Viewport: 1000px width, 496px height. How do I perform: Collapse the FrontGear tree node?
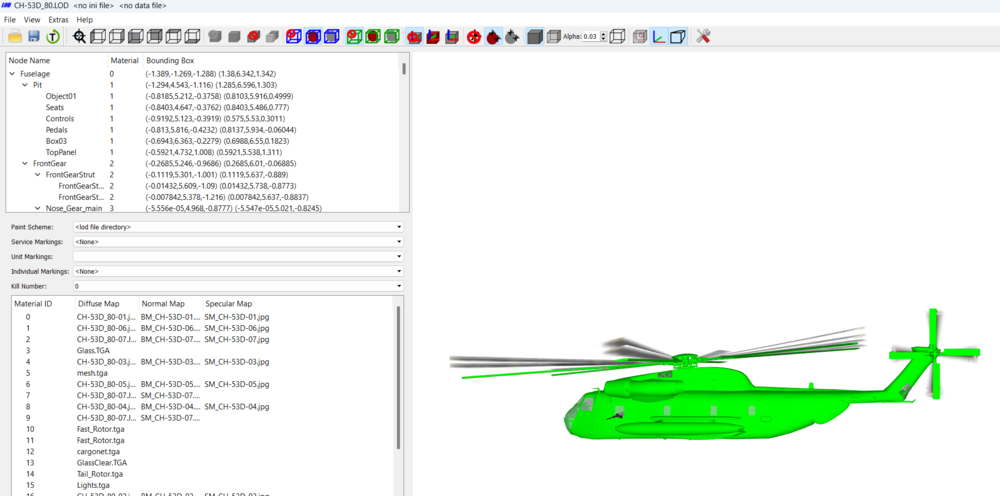pyautogui.click(x=25, y=164)
